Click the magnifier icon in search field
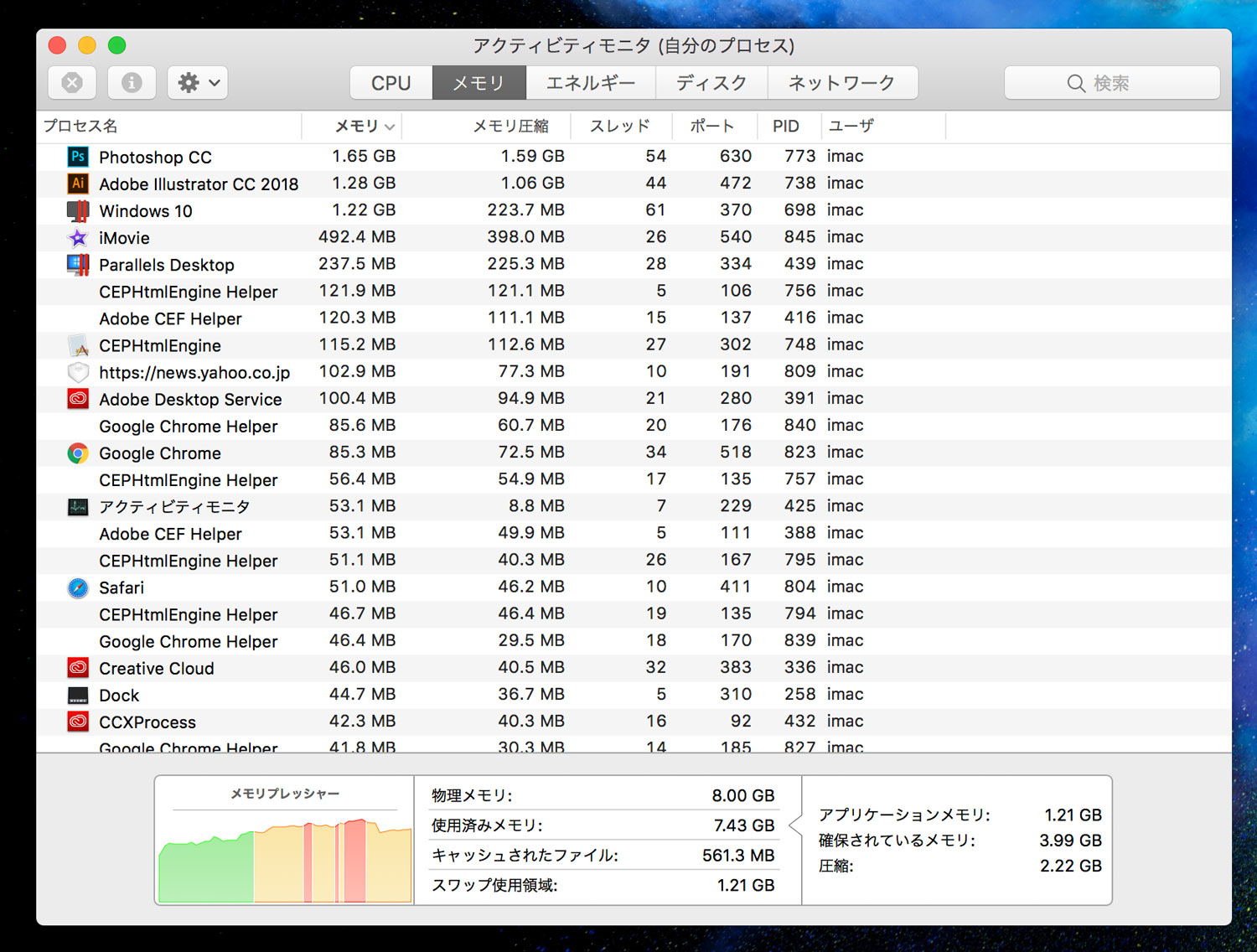 click(x=1076, y=83)
